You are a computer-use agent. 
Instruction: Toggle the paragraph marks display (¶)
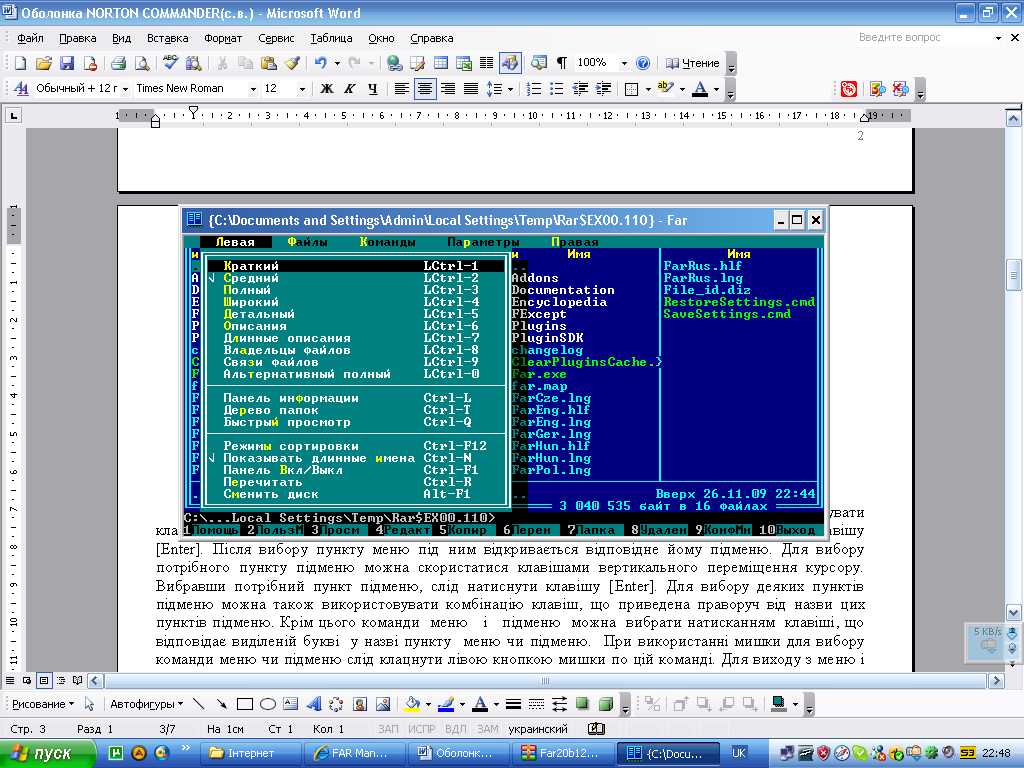coord(562,63)
